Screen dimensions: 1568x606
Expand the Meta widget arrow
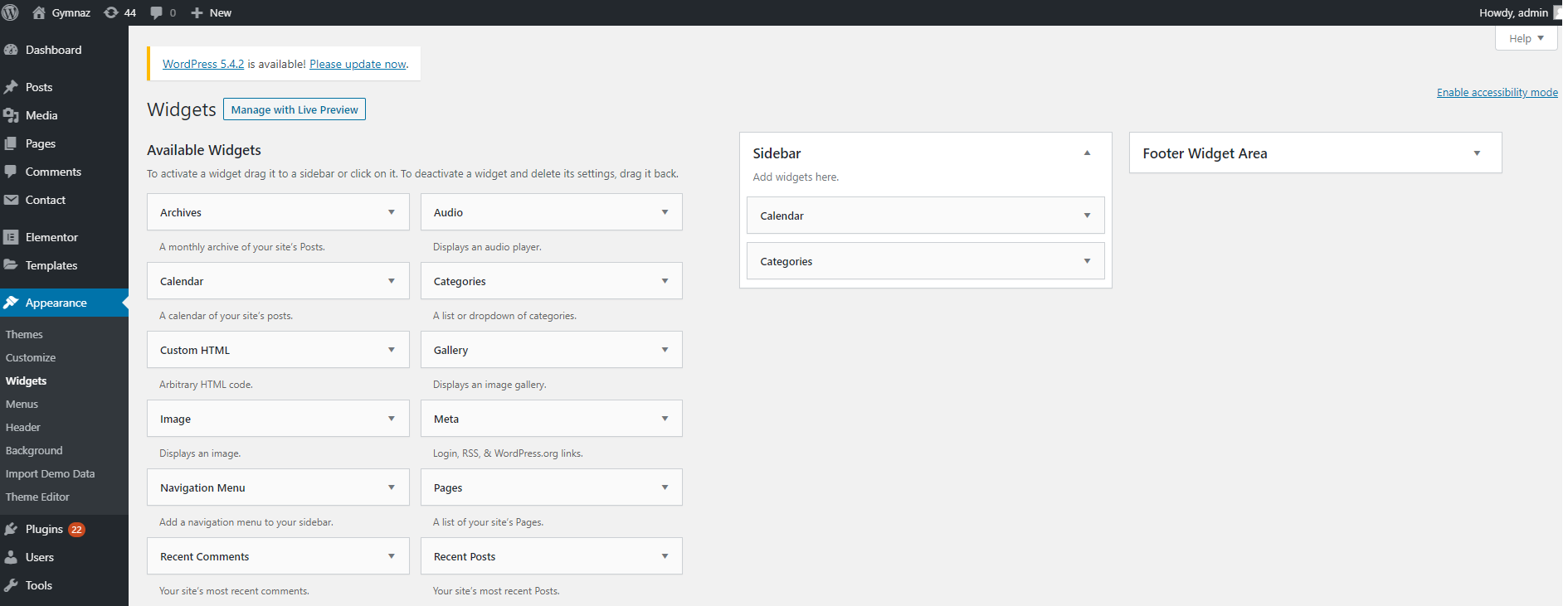pyautogui.click(x=665, y=419)
